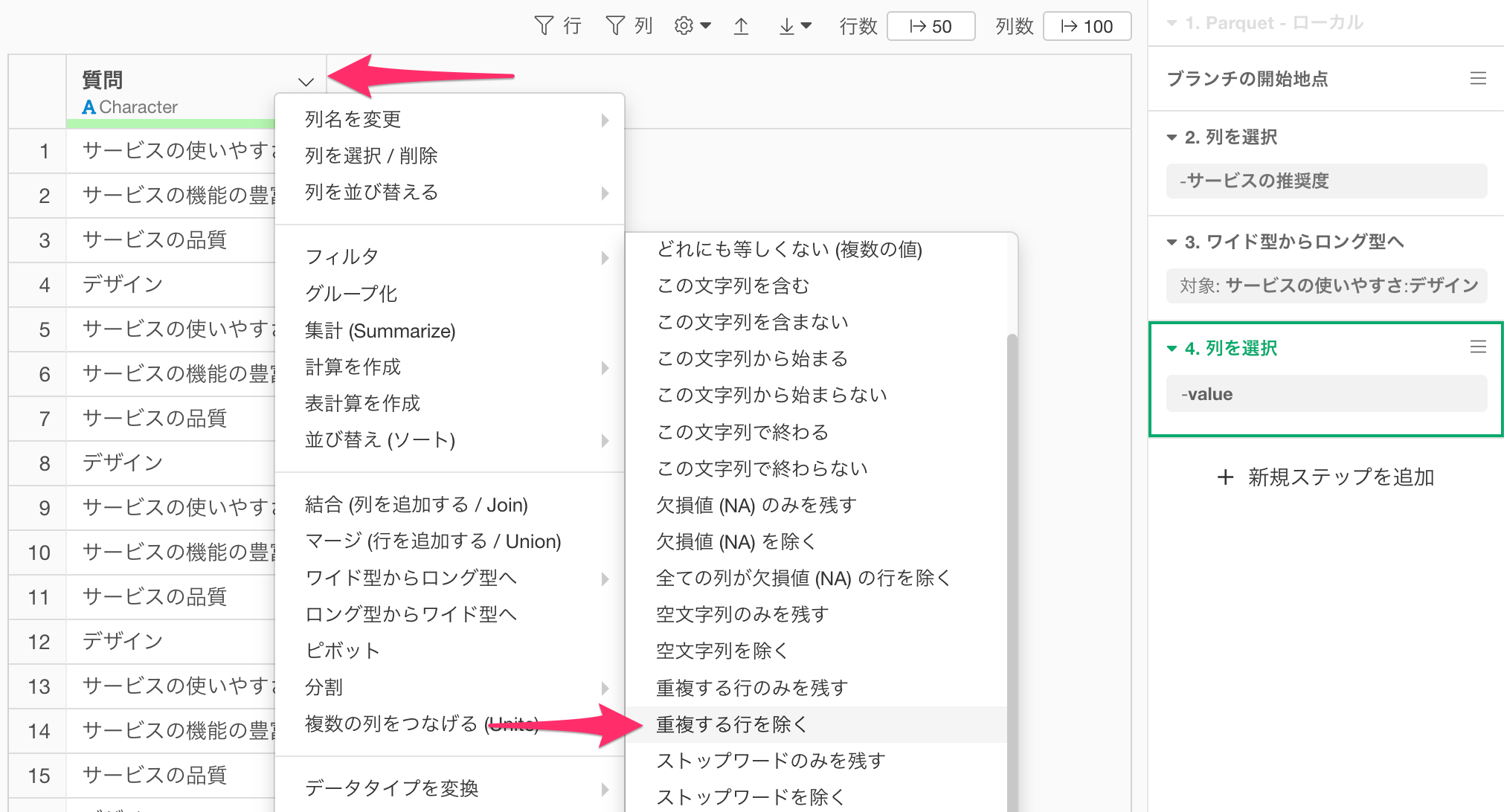Viewport: 1504px width, 812px height.
Task: Choose 空文字列を除く option
Action: tap(816, 651)
